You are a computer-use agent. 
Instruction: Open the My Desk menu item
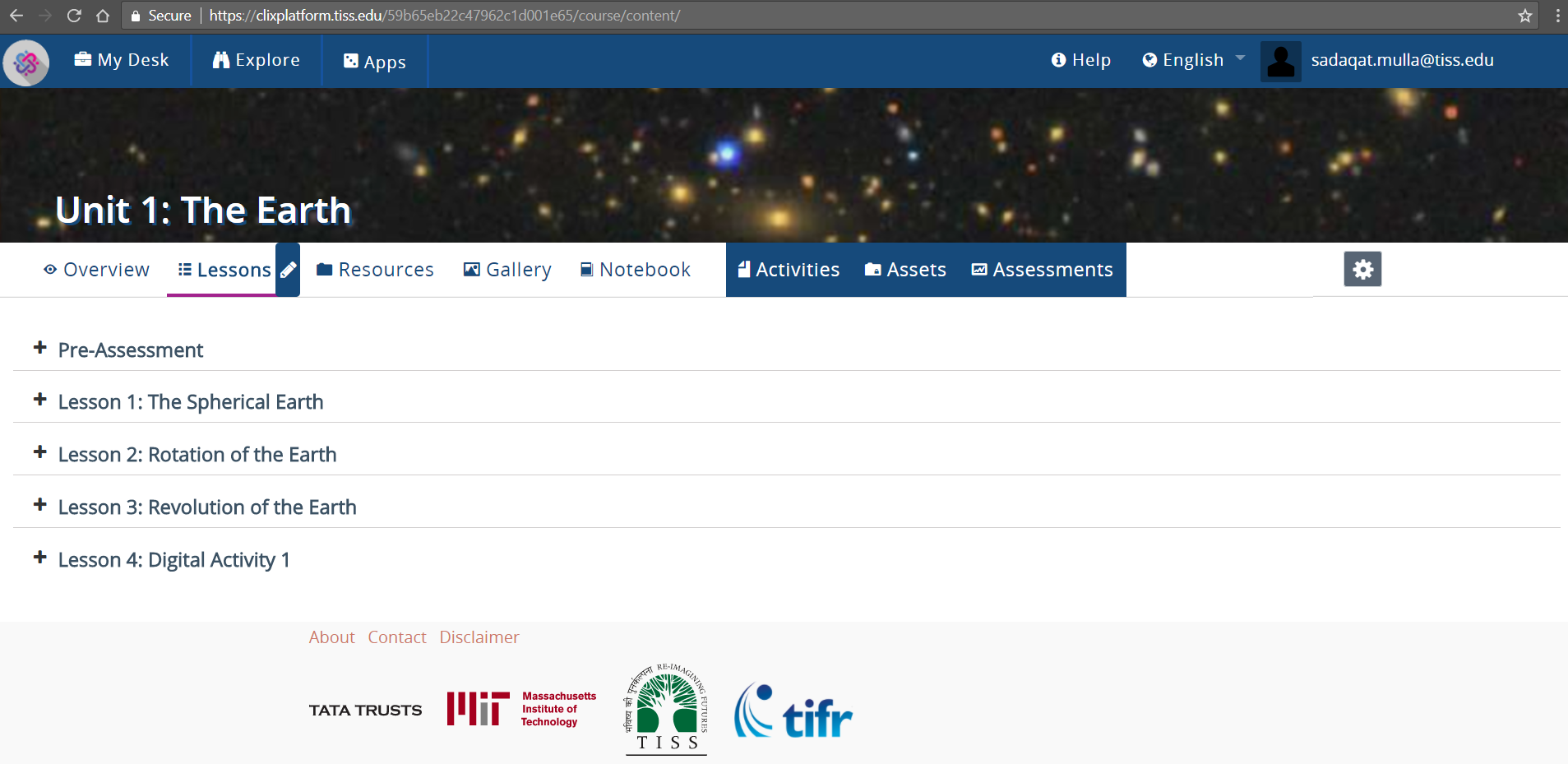pos(122,60)
